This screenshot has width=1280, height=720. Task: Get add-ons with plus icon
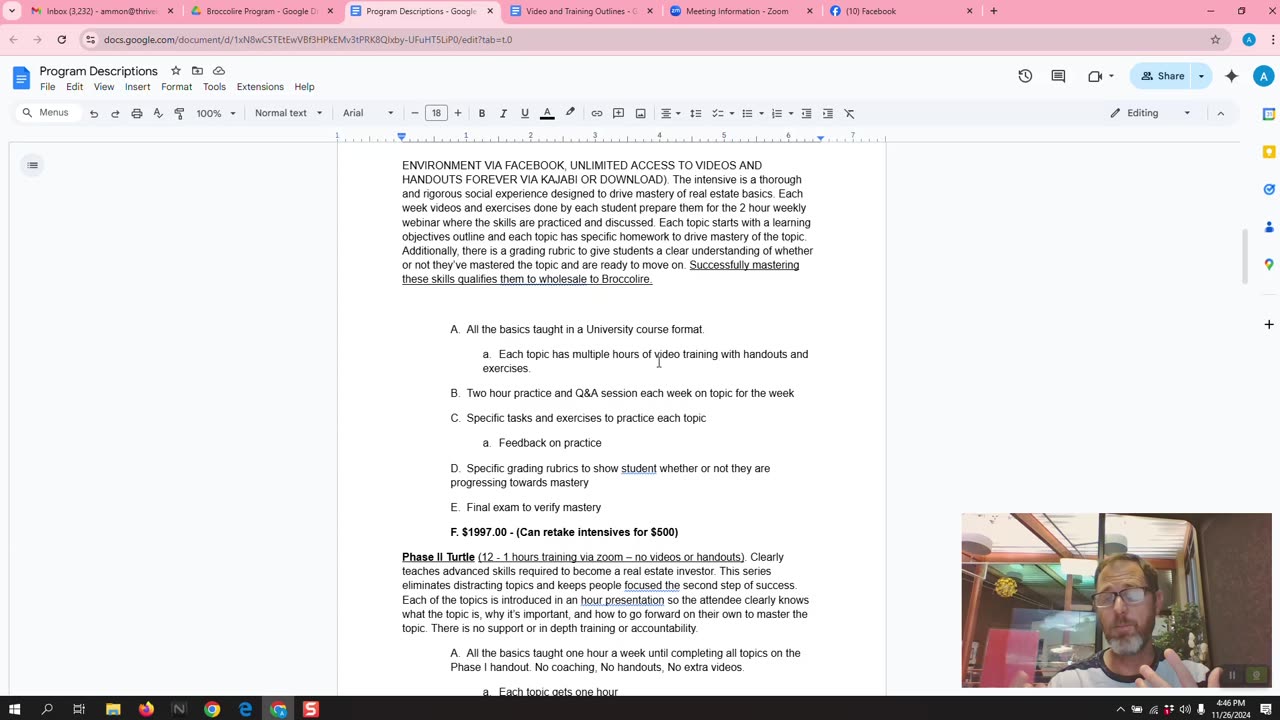click(1269, 324)
